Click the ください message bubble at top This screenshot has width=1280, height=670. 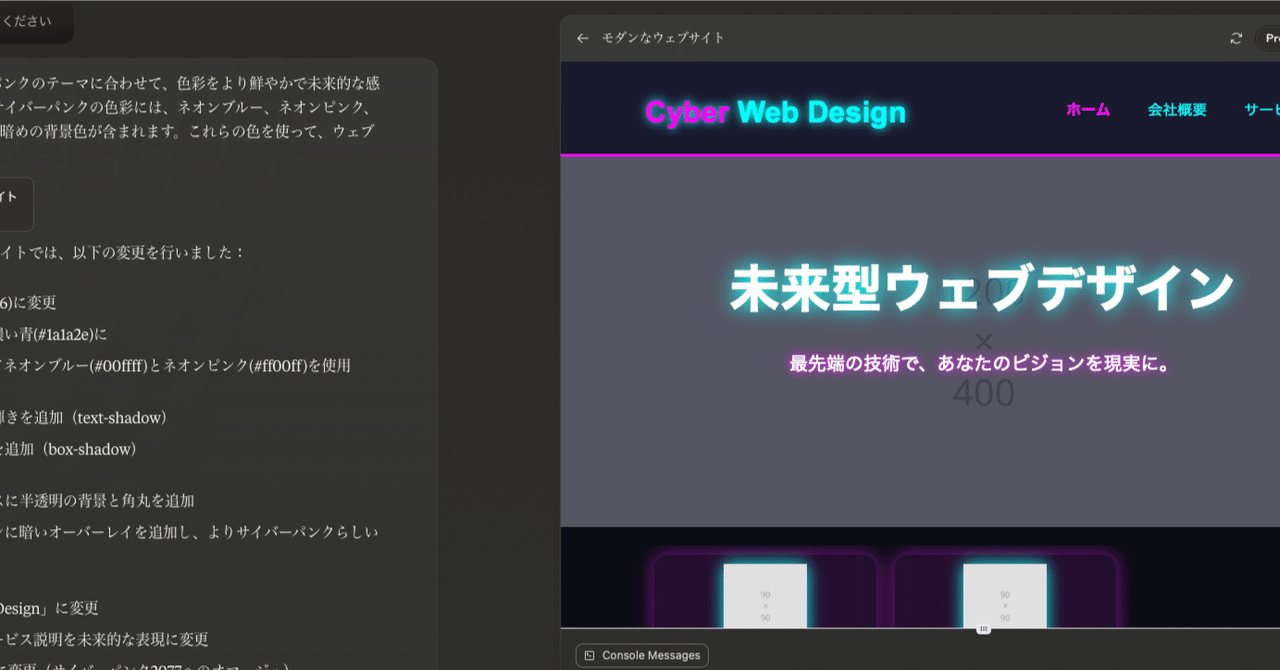coord(36,21)
